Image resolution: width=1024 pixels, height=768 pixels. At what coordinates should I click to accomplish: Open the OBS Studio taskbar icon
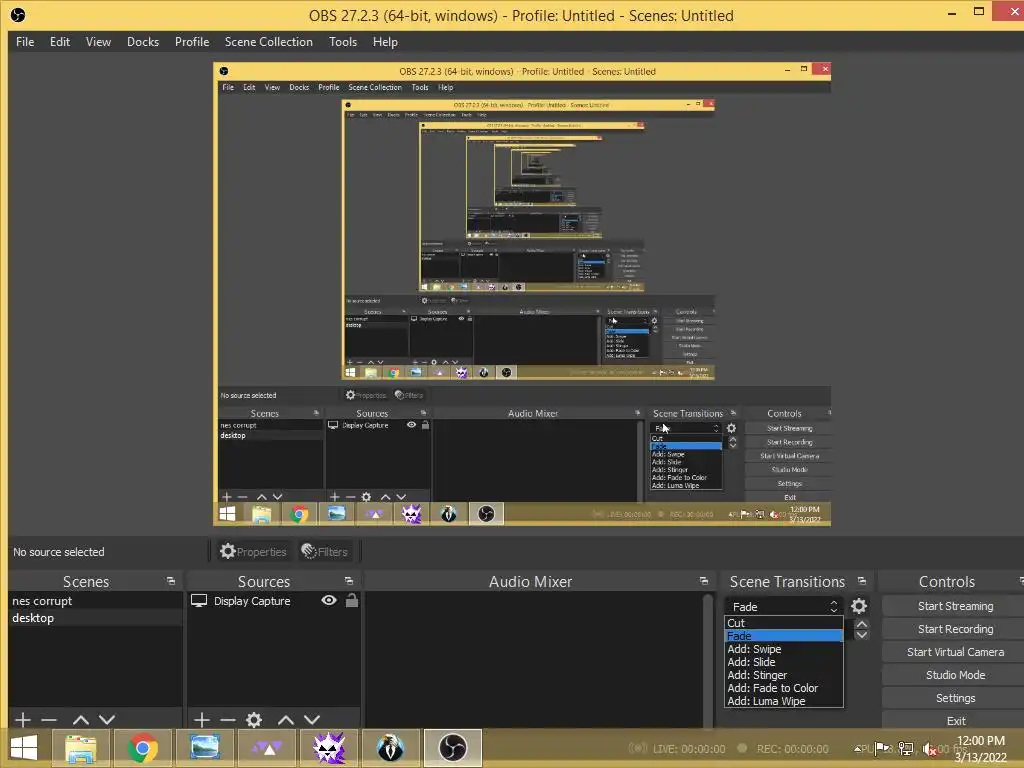pos(453,748)
